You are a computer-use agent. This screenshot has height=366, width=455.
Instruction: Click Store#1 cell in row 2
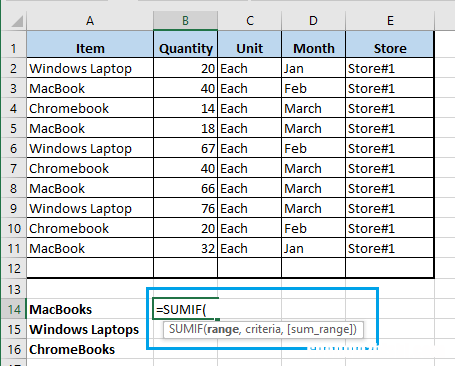click(x=390, y=68)
